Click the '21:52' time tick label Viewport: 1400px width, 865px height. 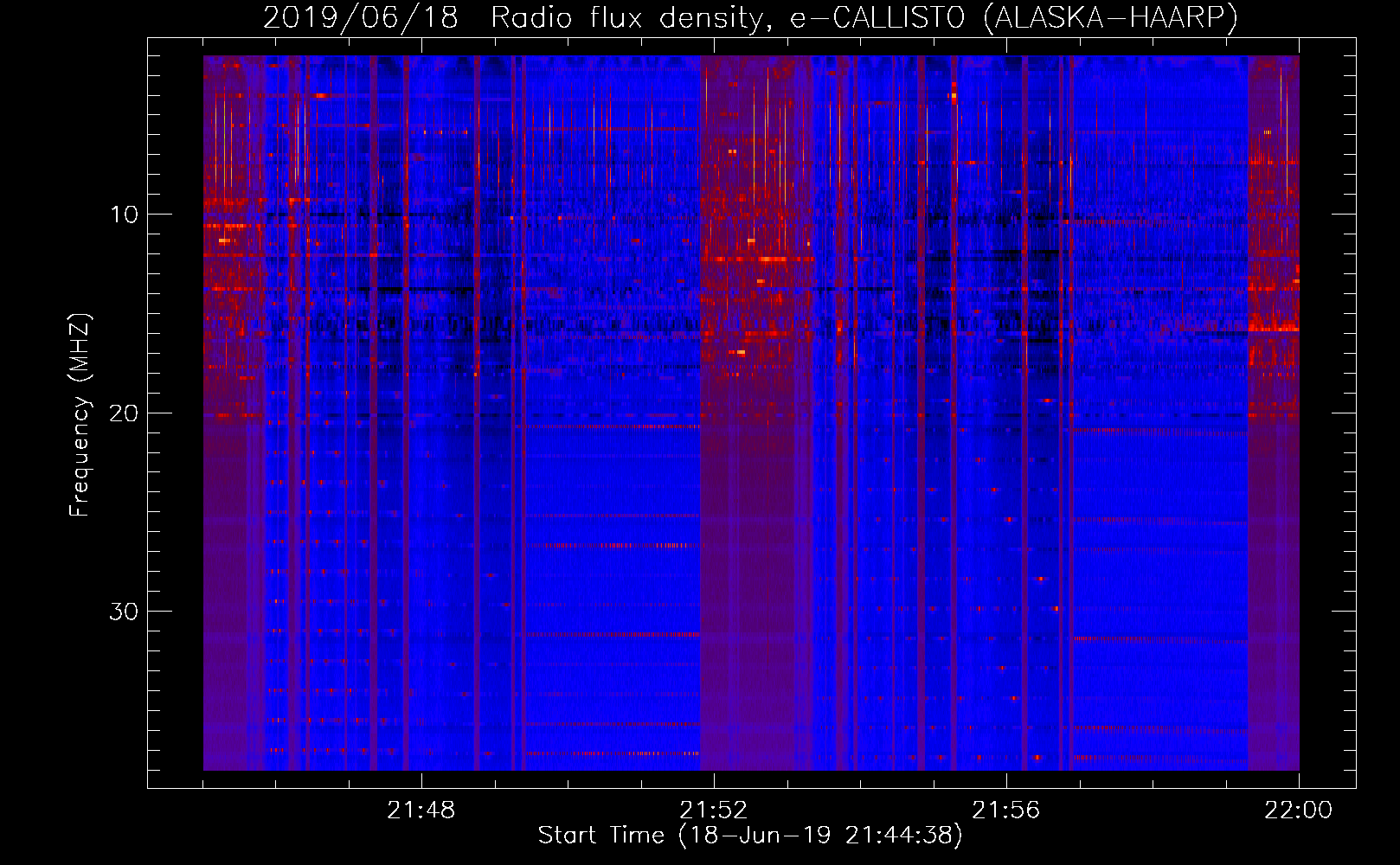pos(713,811)
